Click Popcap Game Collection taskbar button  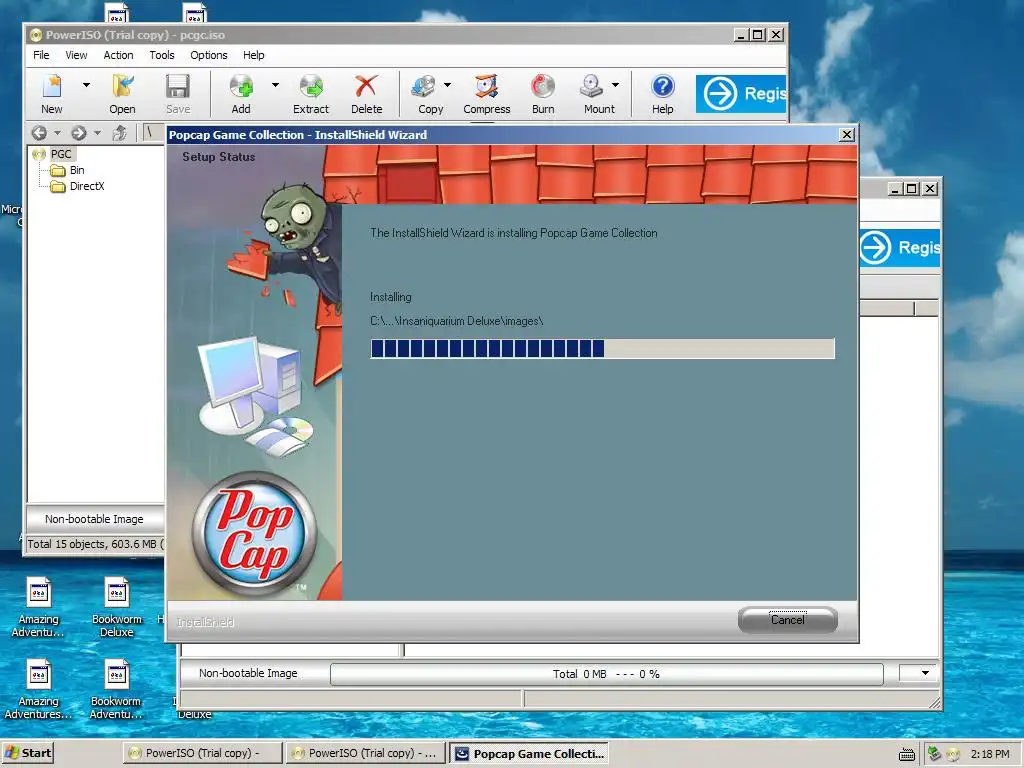pyautogui.click(x=529, y=754)
